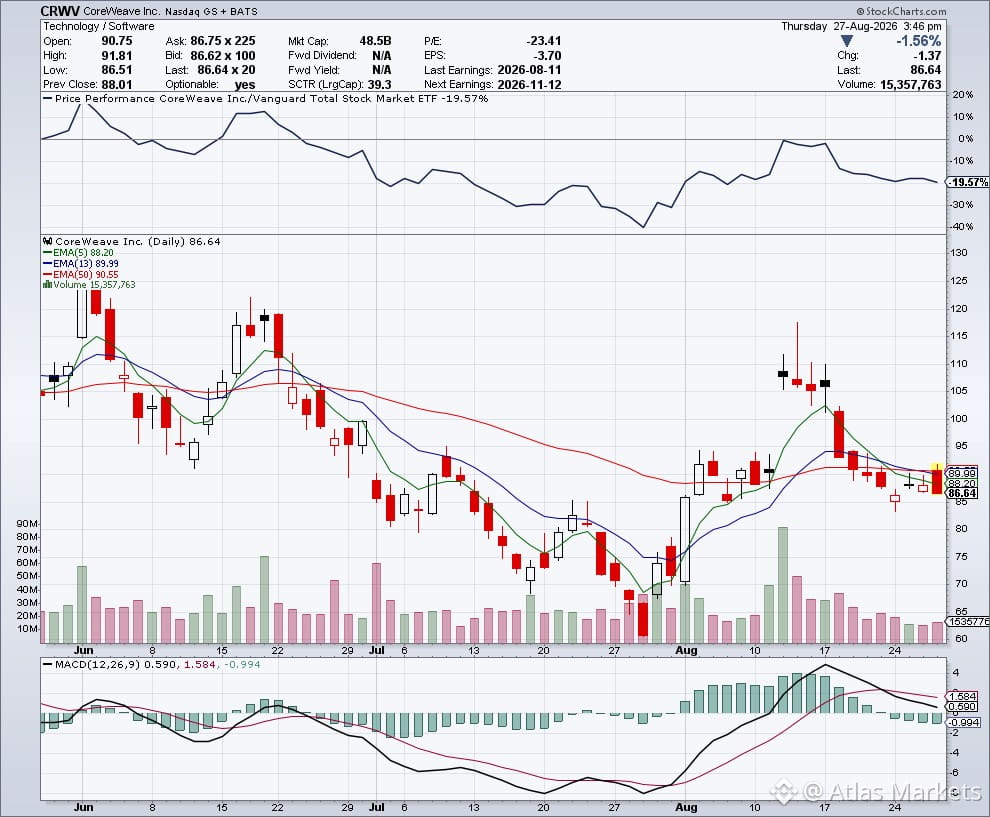Click Last Earnings date 2026-08-11
The height and width of the screenshot is (817, 990).
(529, 69)
